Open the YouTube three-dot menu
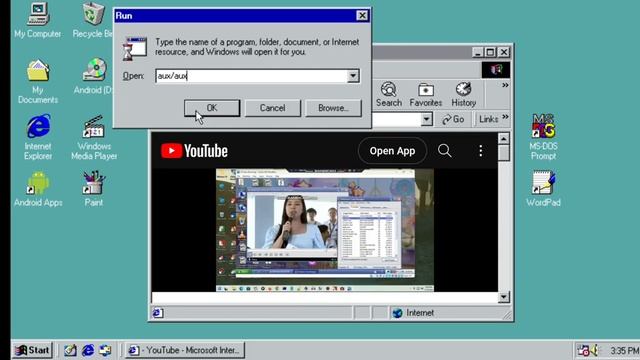Viewport: 640px width, 360px height. (480, 151)
